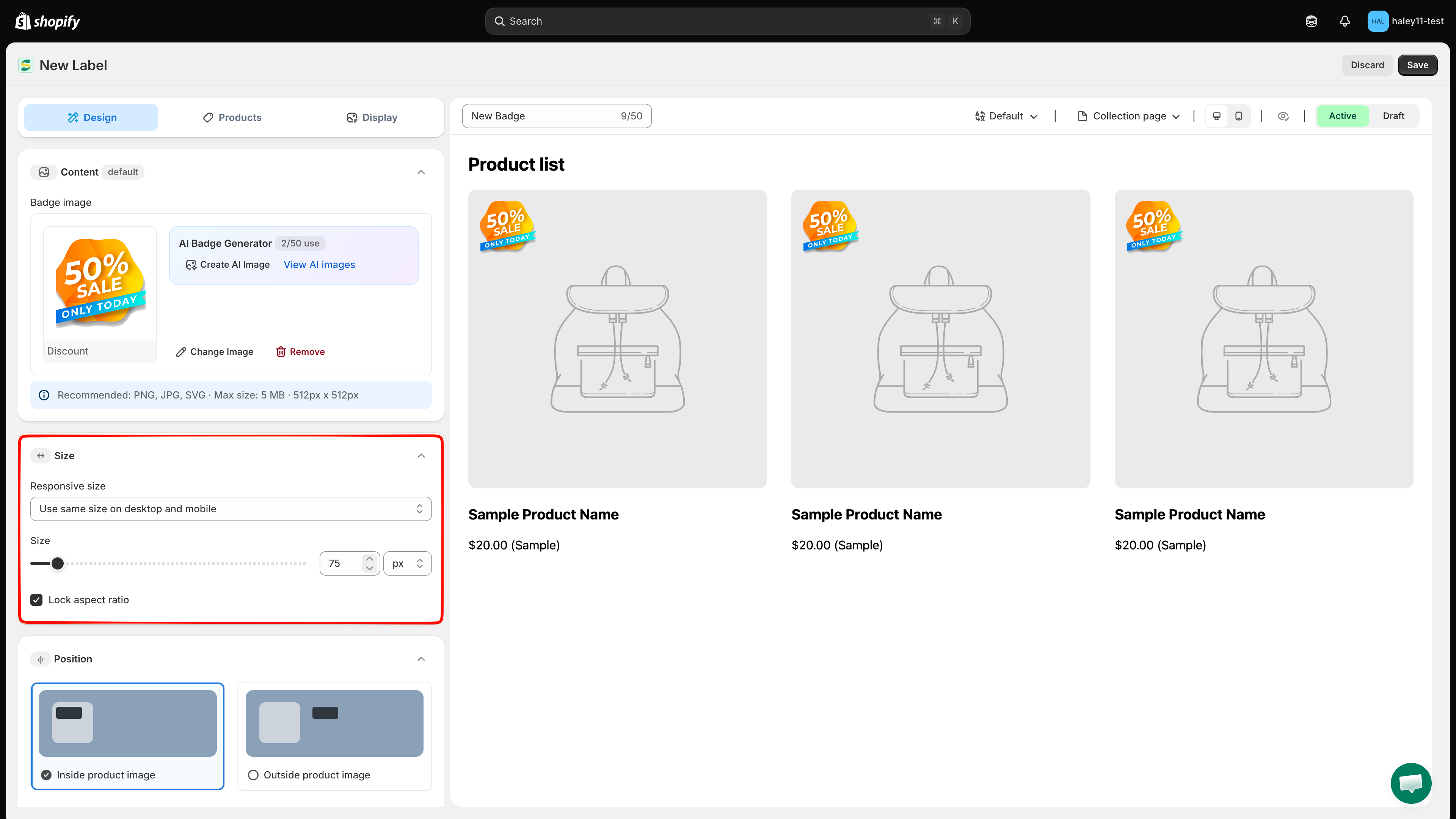1456x819 pixels.
Task: Remove the badge image
Action: 300,351
